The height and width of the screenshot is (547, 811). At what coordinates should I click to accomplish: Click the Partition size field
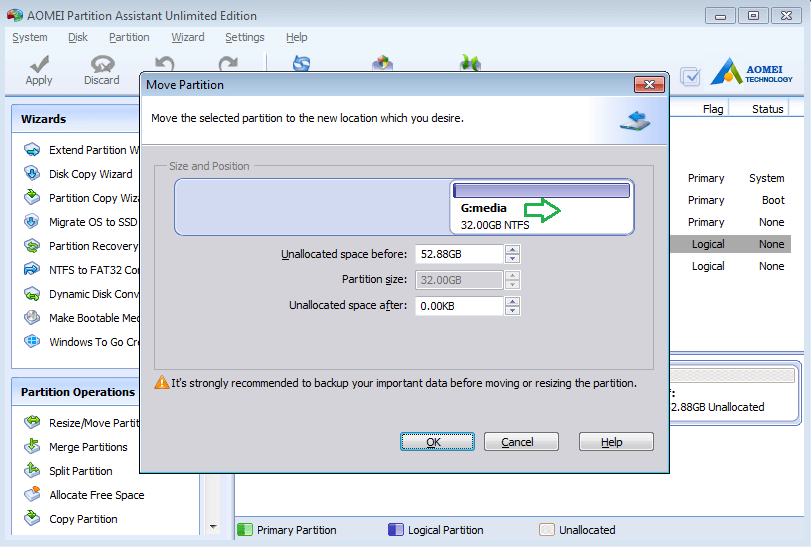pyautogui.click(x=459, y=280)
